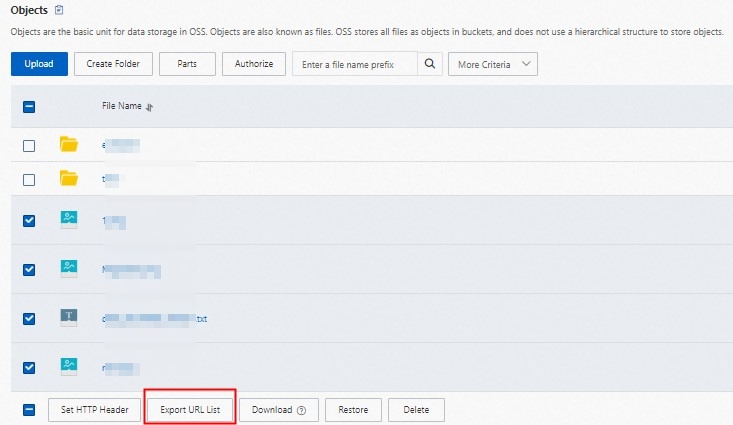This screenshot has height=425, width=733.
Task: Download the selected objects
Action: click(279, 410)
